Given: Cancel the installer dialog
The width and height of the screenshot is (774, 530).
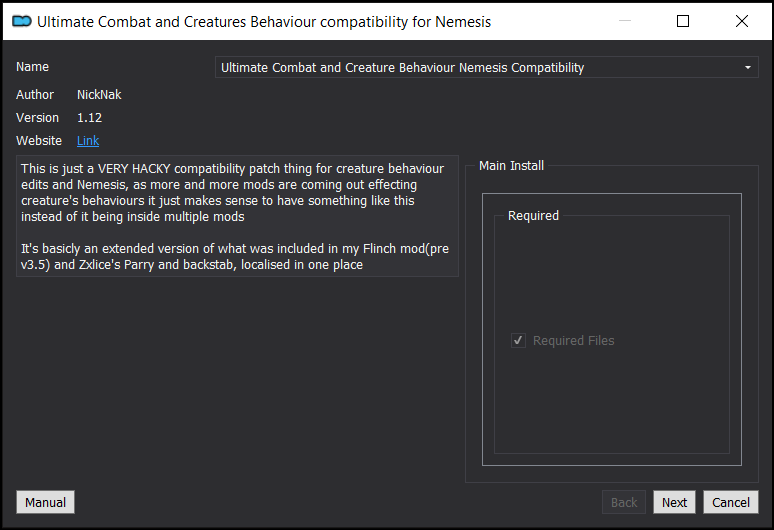Looking at the screenshot, I should pos(731,502).
